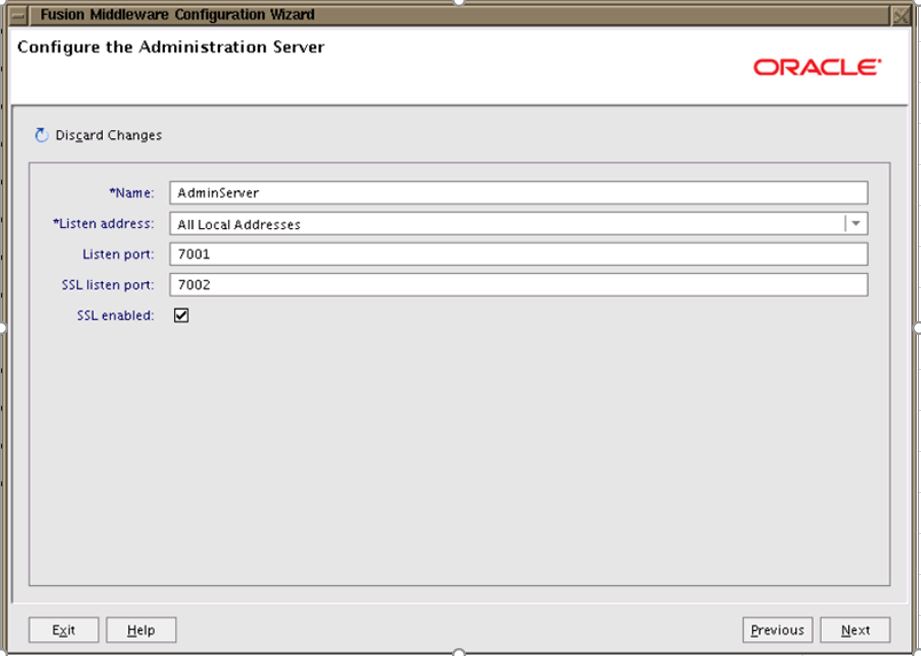921x656 pixels.
Task: Click the *Name: label
Action: click(132, 193)
